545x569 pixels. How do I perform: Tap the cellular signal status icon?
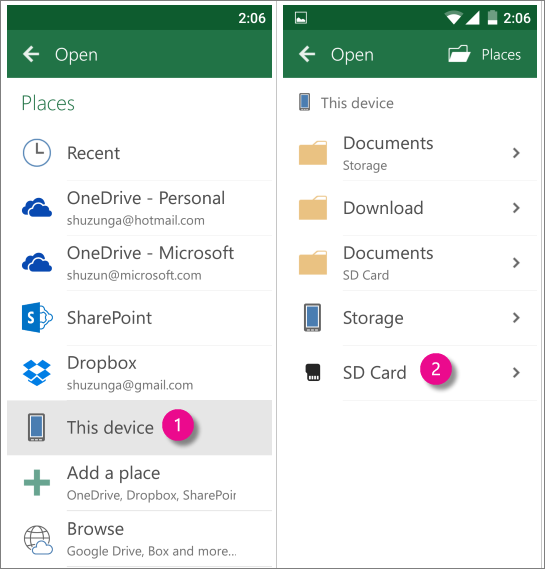[472, 18]
